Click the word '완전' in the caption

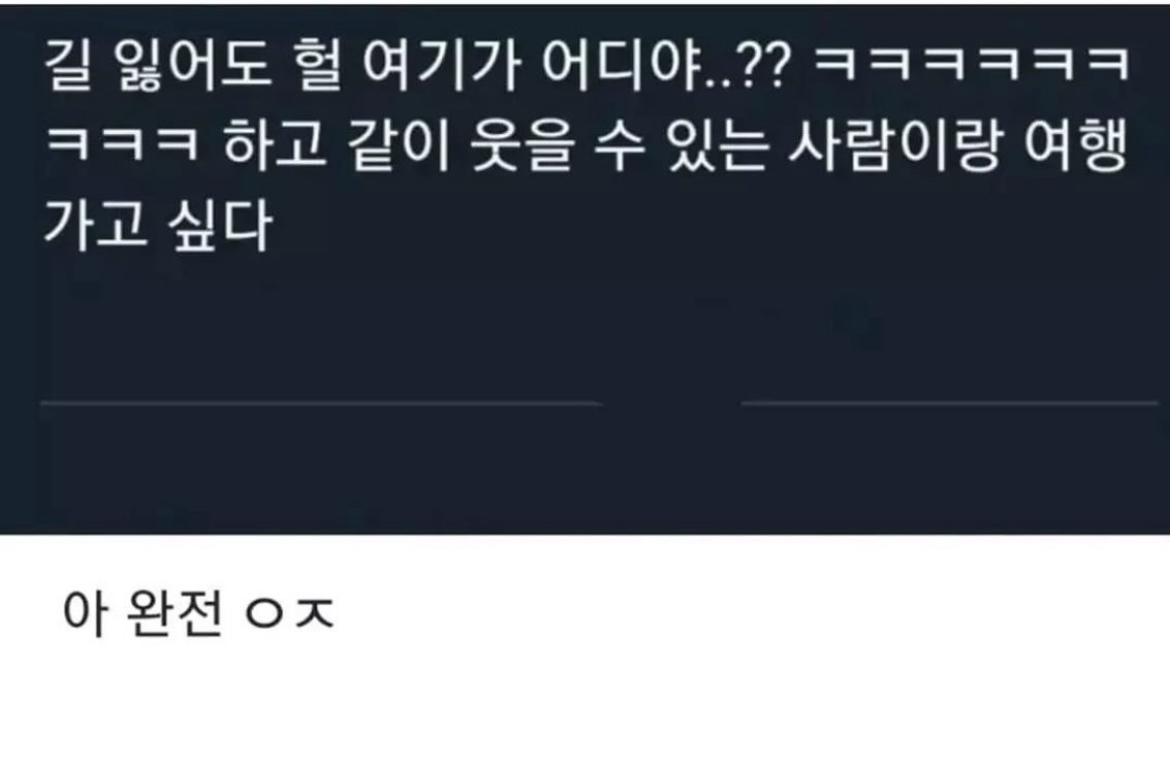click(176, 613)
